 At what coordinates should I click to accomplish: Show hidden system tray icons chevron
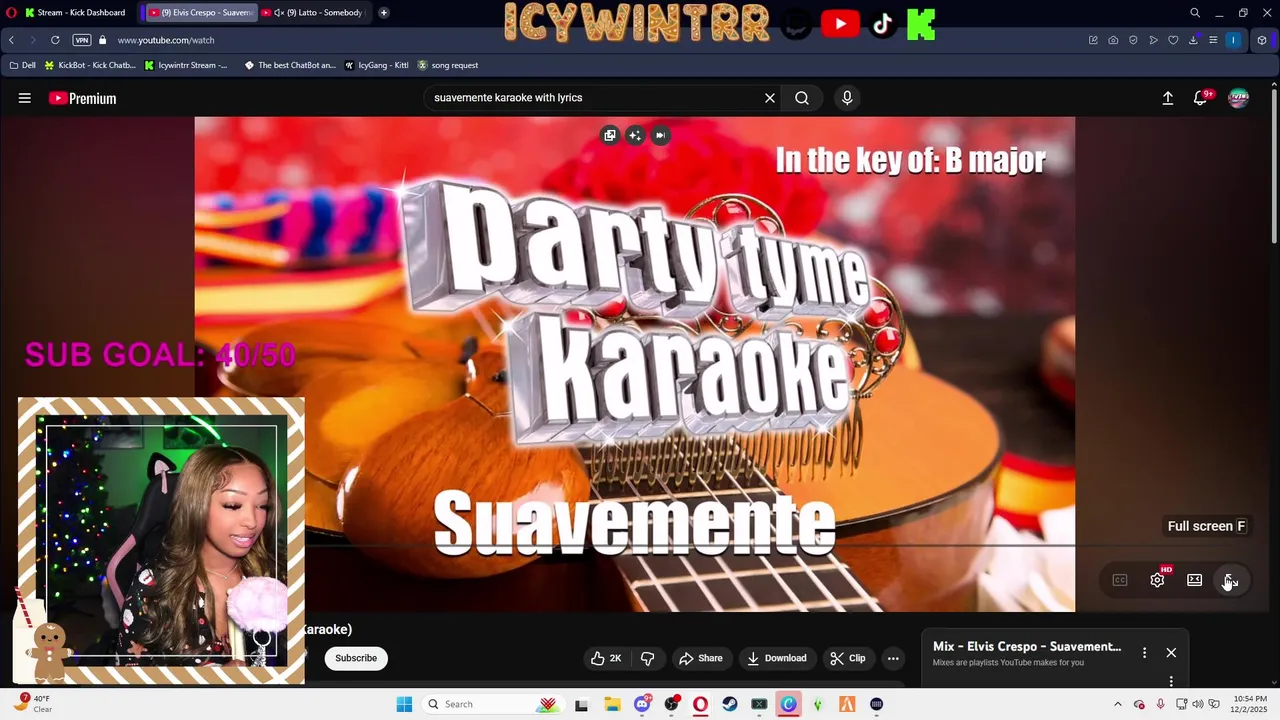click(1118, 704)
